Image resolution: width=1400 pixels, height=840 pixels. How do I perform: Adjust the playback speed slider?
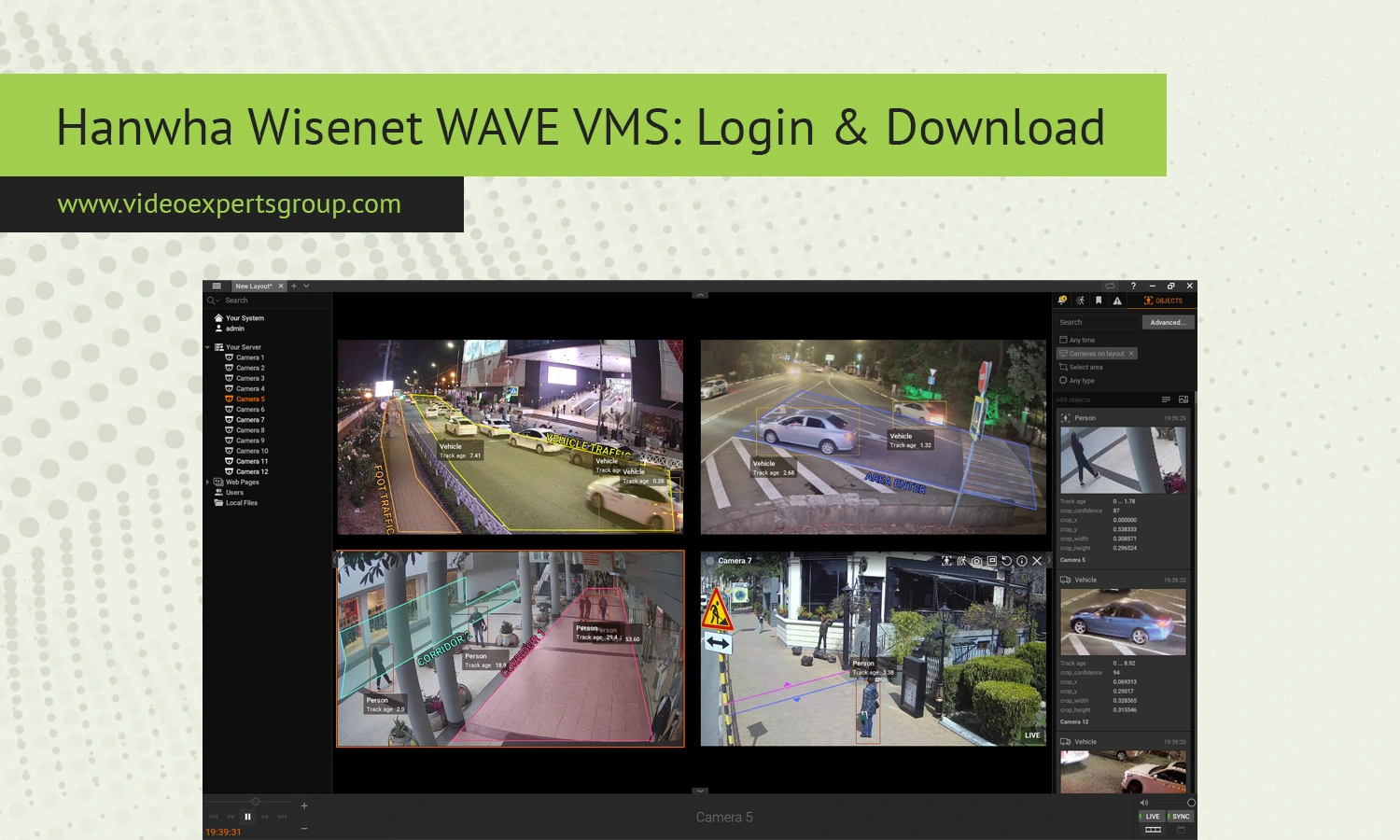[x=256, y=802]
